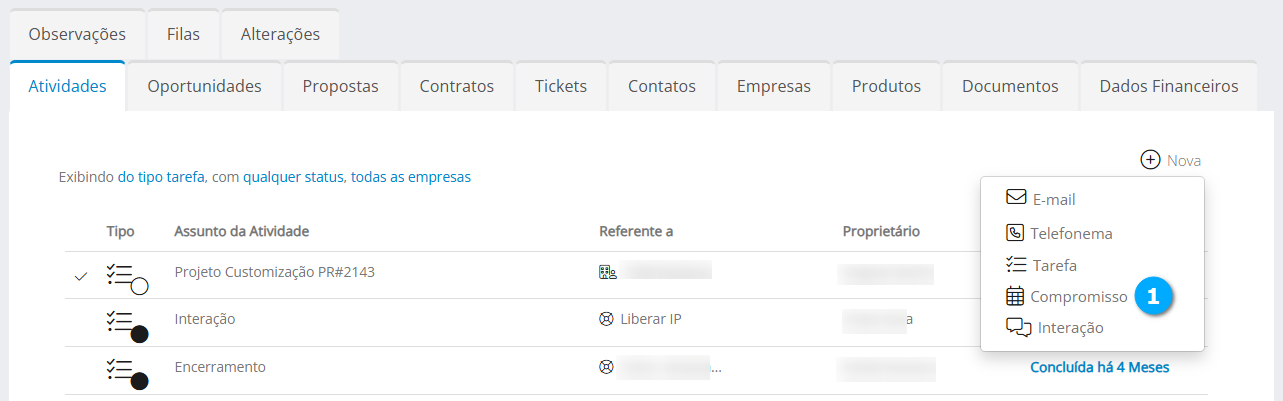Go to the Tickets tab
Screen dimensions: 1283x401
(x=560, y=86)
